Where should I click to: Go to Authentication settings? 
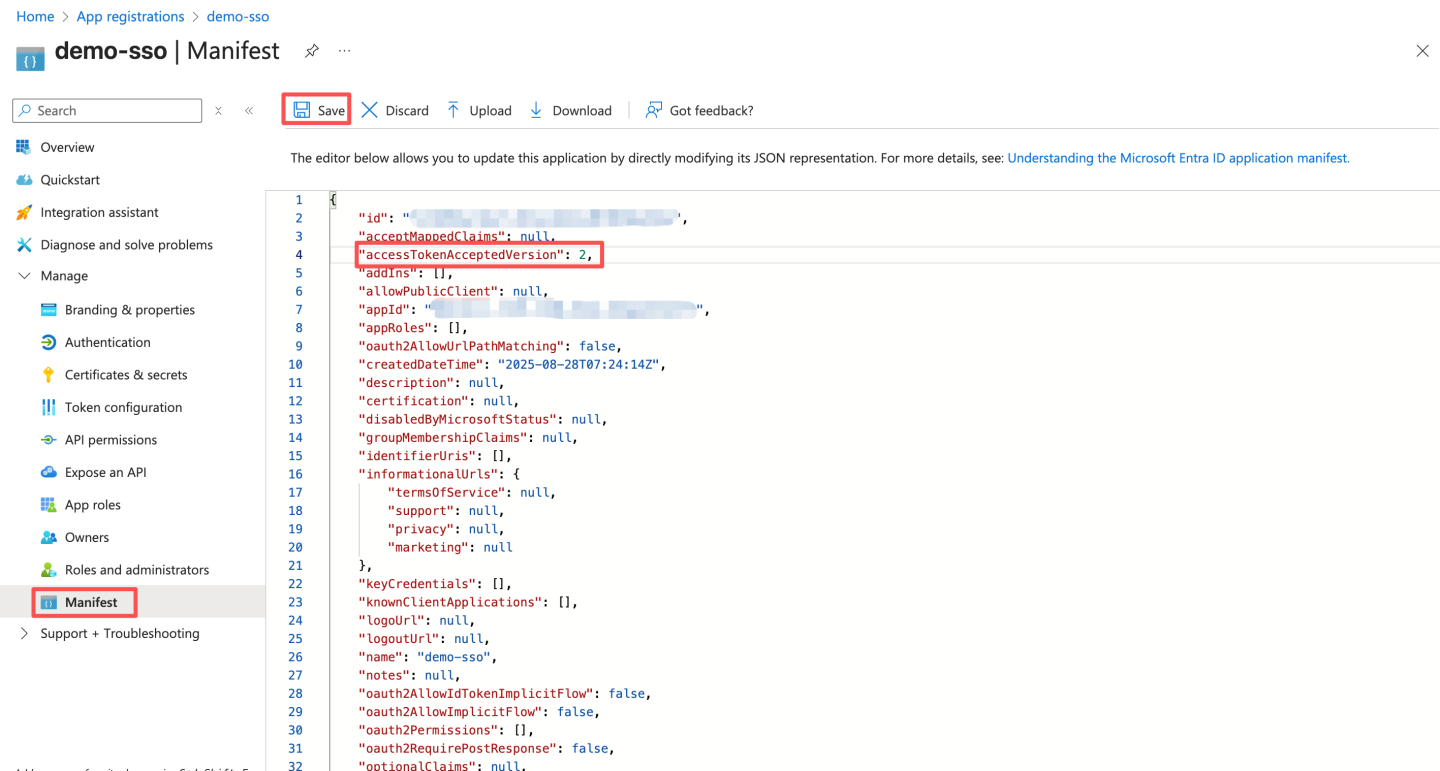click(x=107, y=342)
